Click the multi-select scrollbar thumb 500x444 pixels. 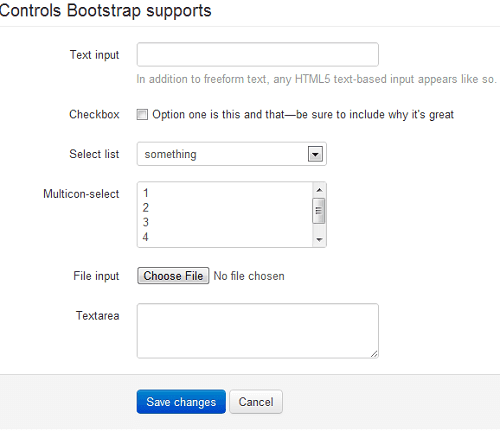[x=319, y=211]
